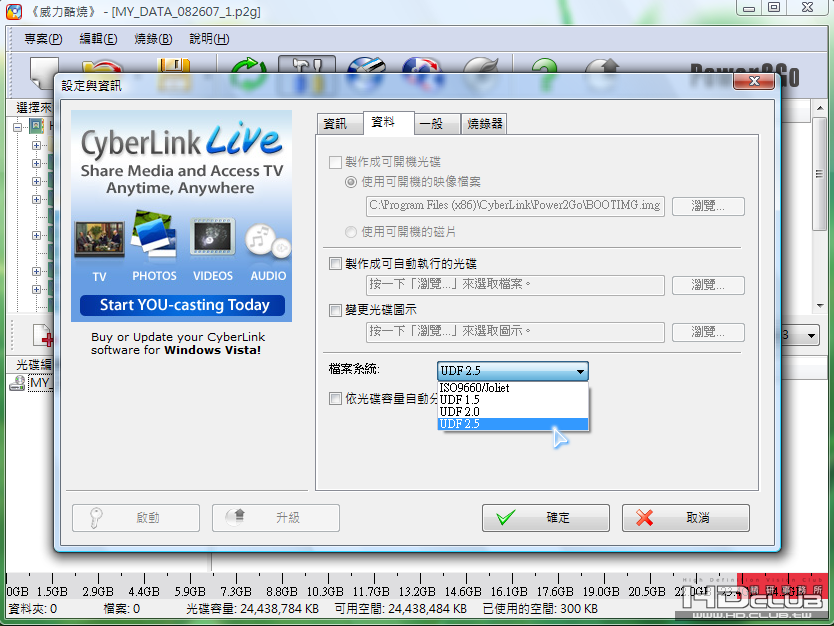The width and height of the screenshot is (834, 626).
Task: Click 瀏覽 button for disc icon
Action: (x=708, y=332)
